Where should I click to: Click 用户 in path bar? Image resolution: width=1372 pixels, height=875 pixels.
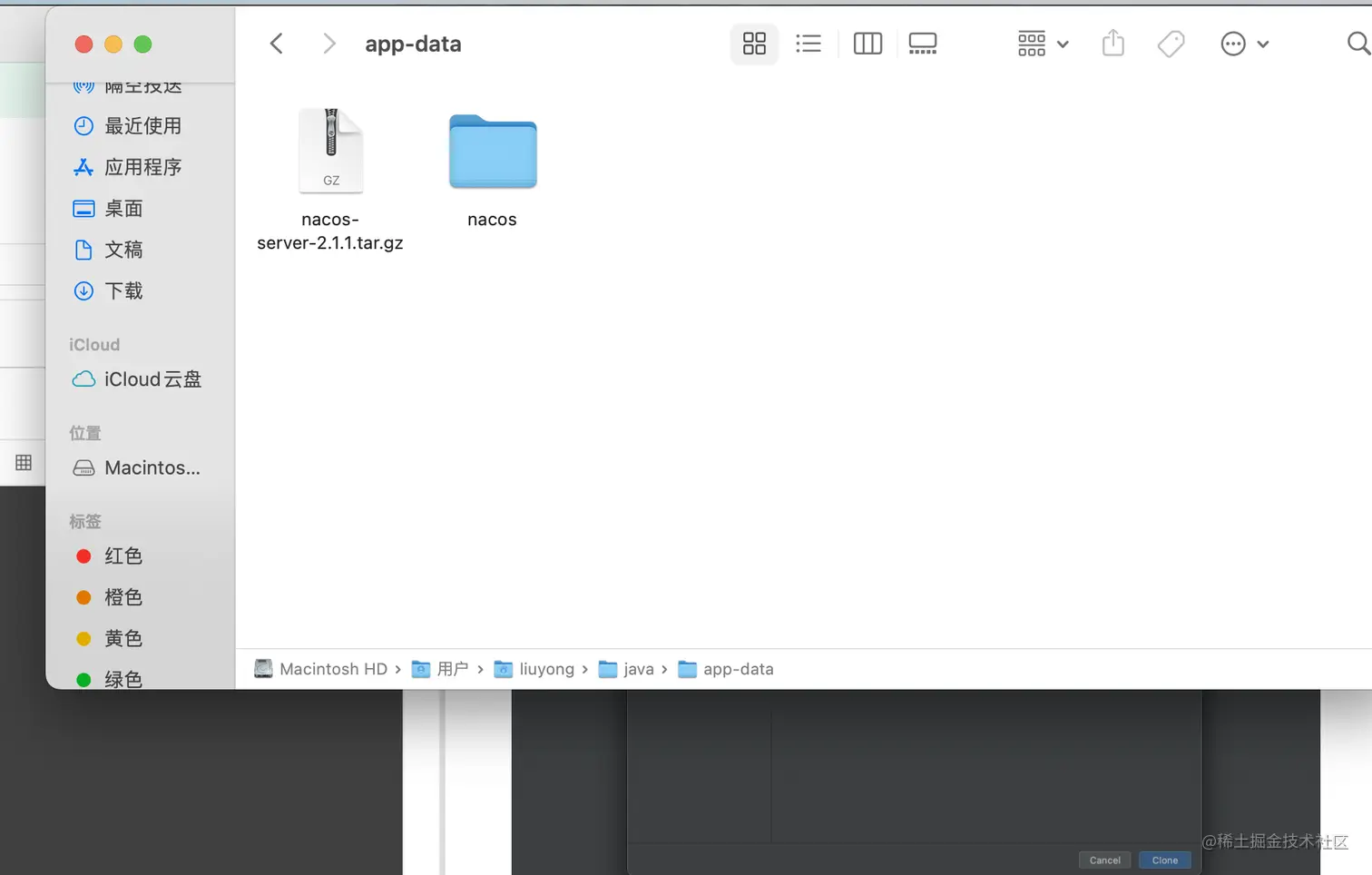tap(441, 669)
